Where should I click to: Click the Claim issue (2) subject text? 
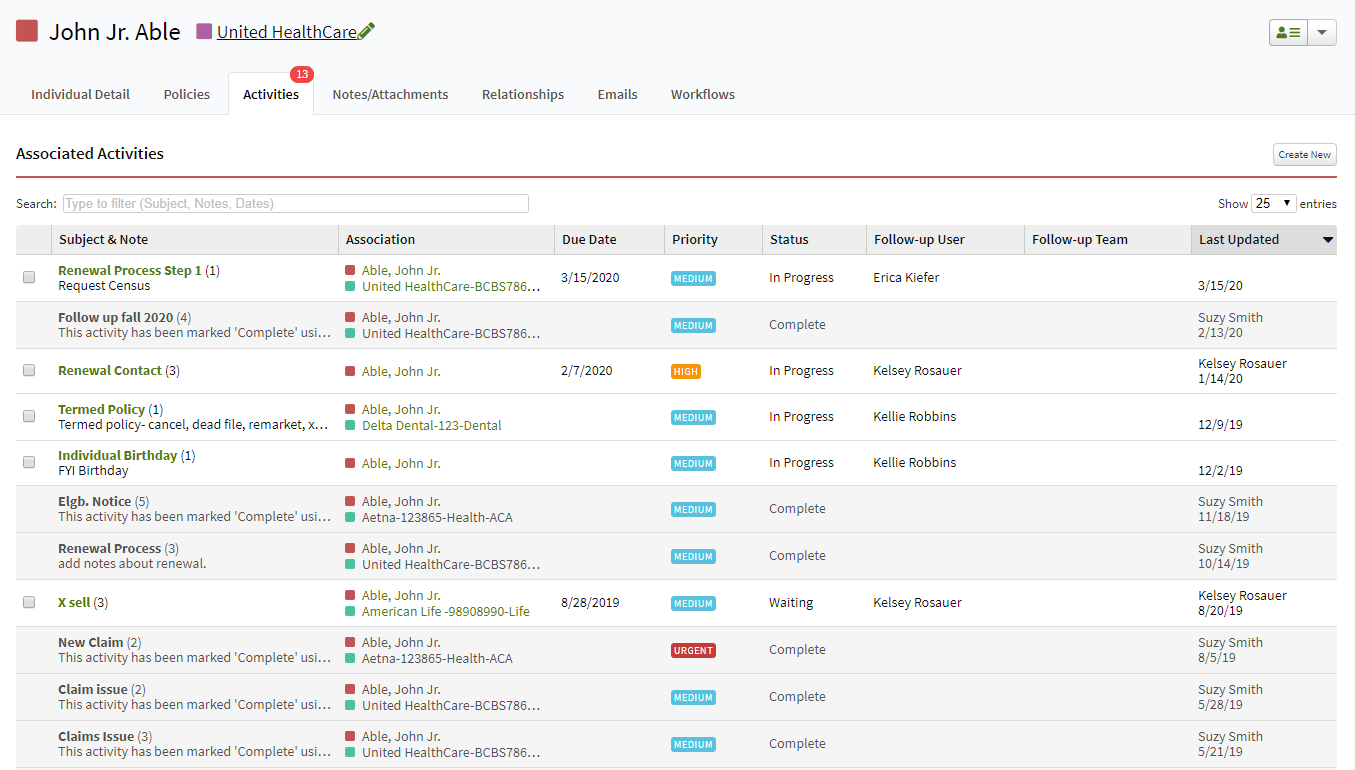click(x=102, y=689)
